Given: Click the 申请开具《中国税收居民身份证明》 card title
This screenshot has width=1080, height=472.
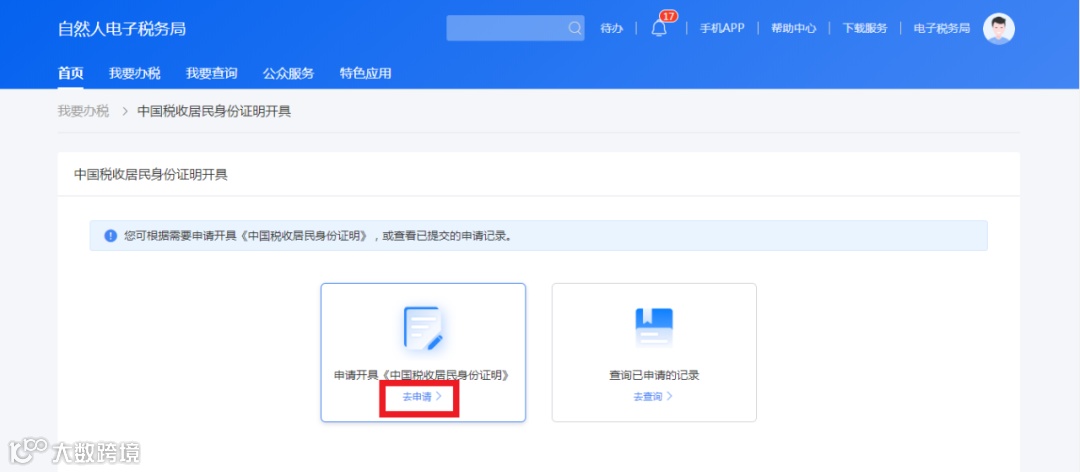Looking at the screenshot, I should pyautogui.click(x=422, y=376).
